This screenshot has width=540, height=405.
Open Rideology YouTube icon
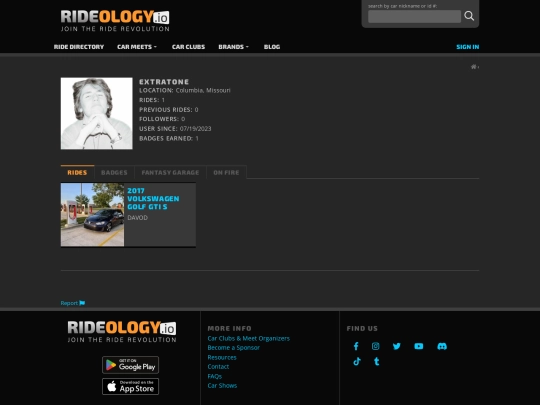point(419,346)
